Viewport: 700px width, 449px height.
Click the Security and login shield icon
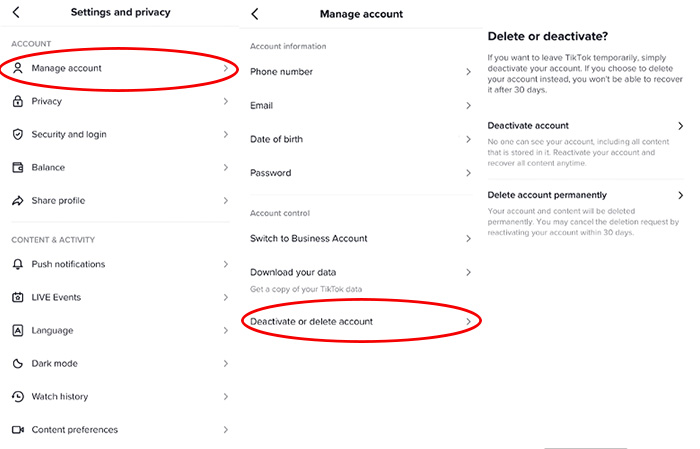point(17,134)
